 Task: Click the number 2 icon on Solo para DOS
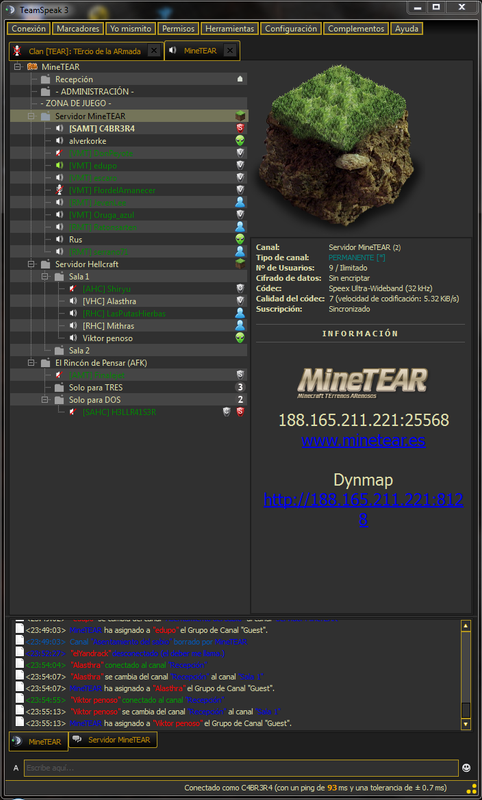point(240,399)
